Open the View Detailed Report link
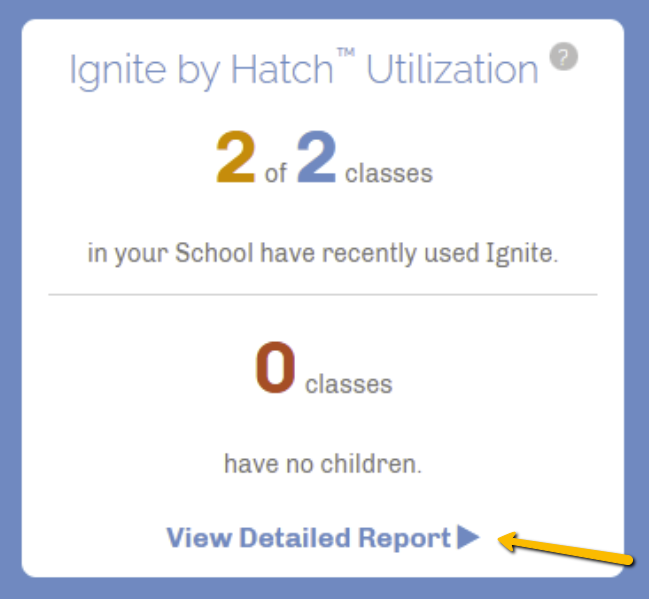This screenshot has height=599, width=649. [x=308, y=538]
